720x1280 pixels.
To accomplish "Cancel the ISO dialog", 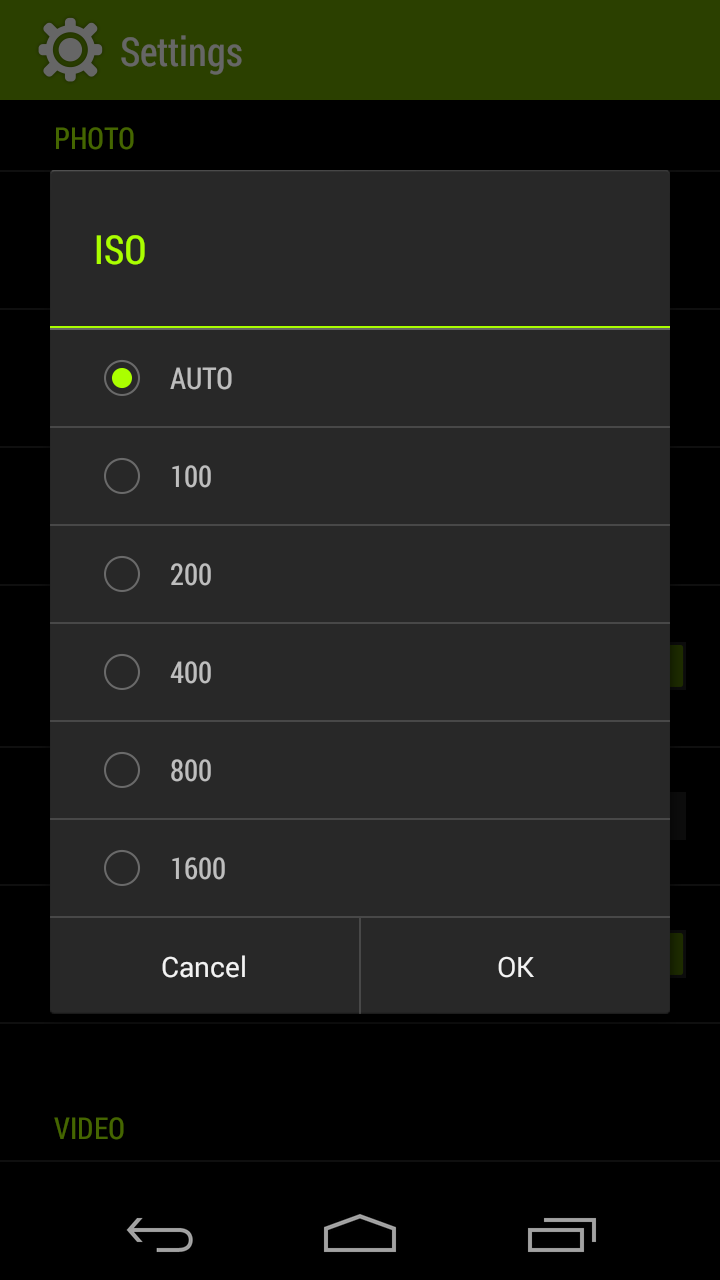I will 204,967.
